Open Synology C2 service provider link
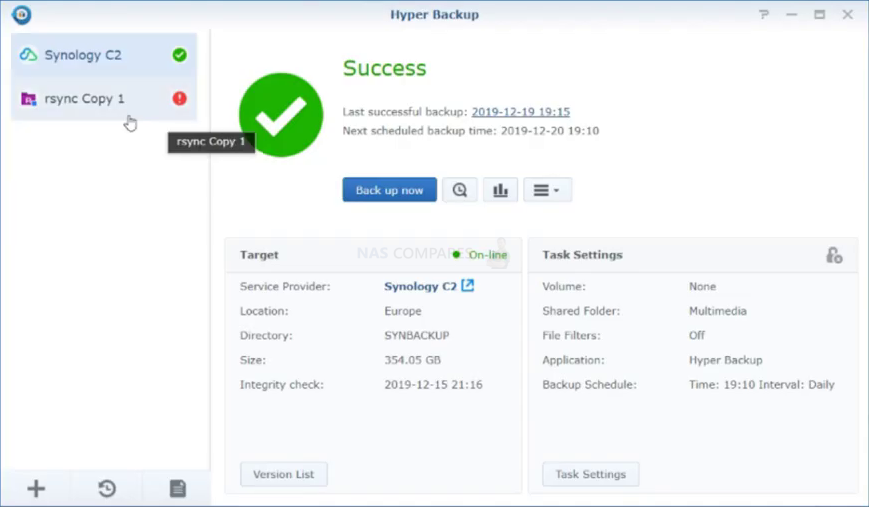 420,286
